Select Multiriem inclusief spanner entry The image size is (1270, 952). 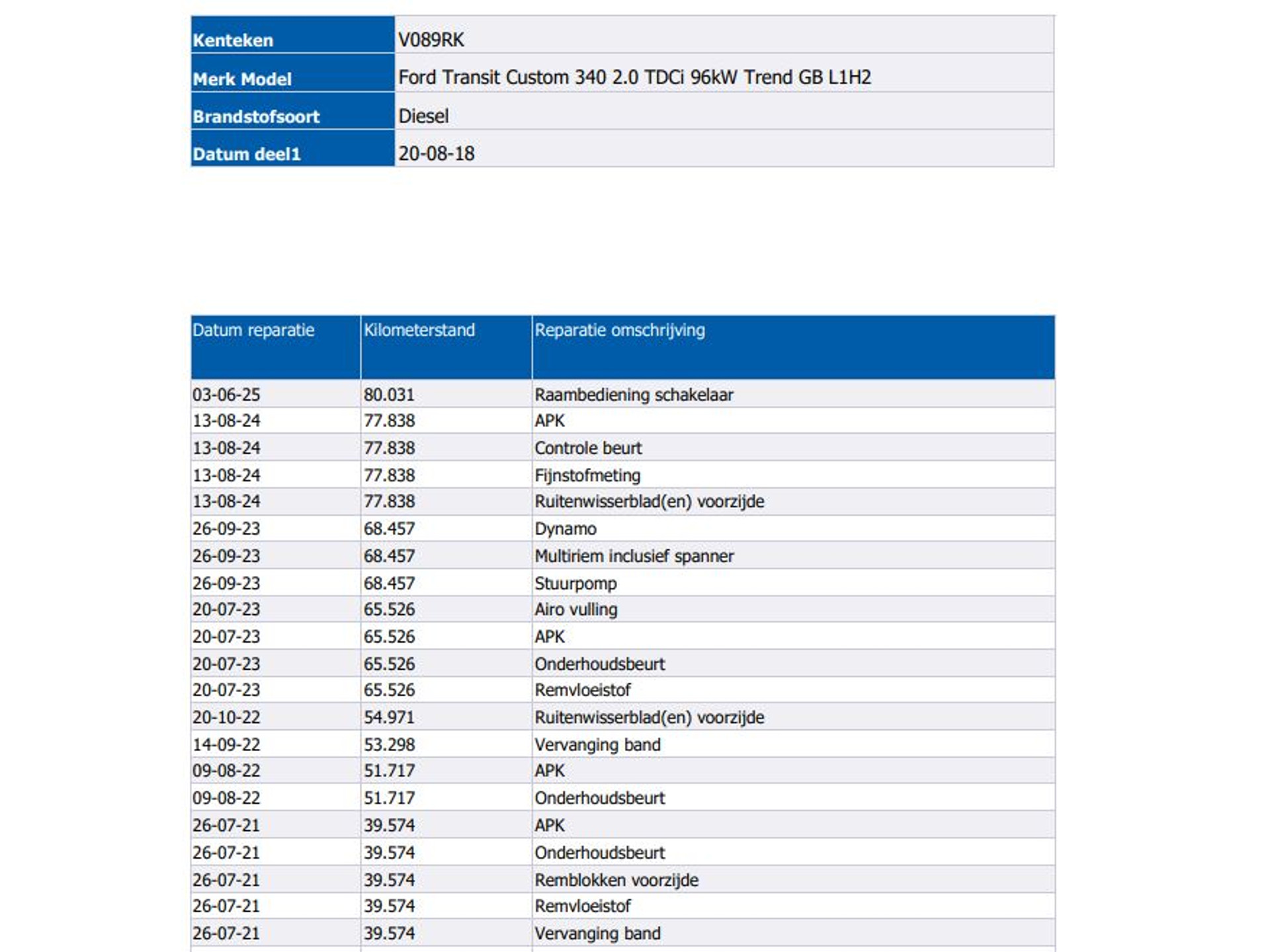click(x=633, y=556)
